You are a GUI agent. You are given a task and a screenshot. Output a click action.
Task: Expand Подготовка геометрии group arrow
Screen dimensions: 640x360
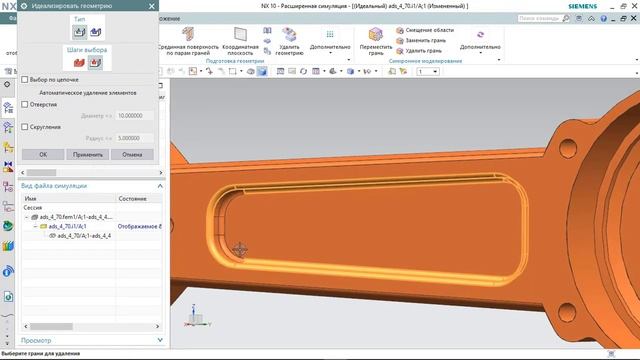click(349, 60)
